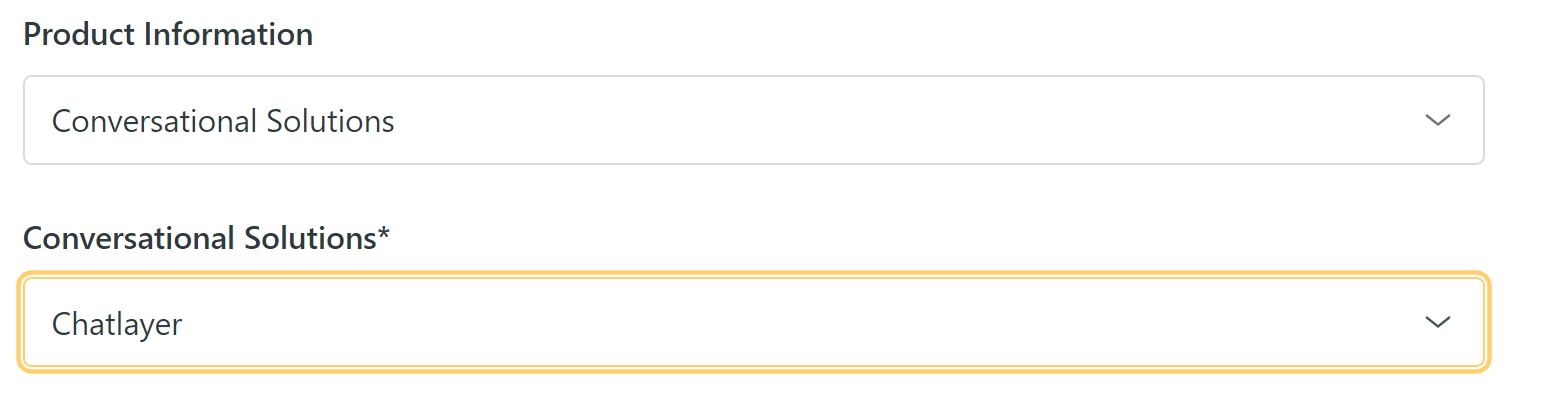Change the Product Information selection
This screenshot has width=1541, height=407.
[753, 121]
